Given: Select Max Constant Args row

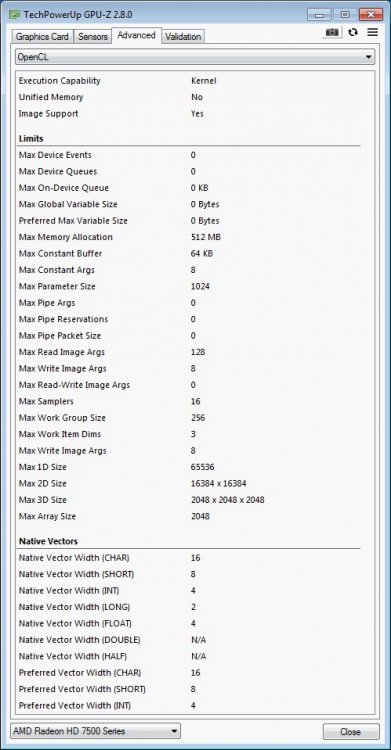Looking at the screenshot, I should 190,270.
